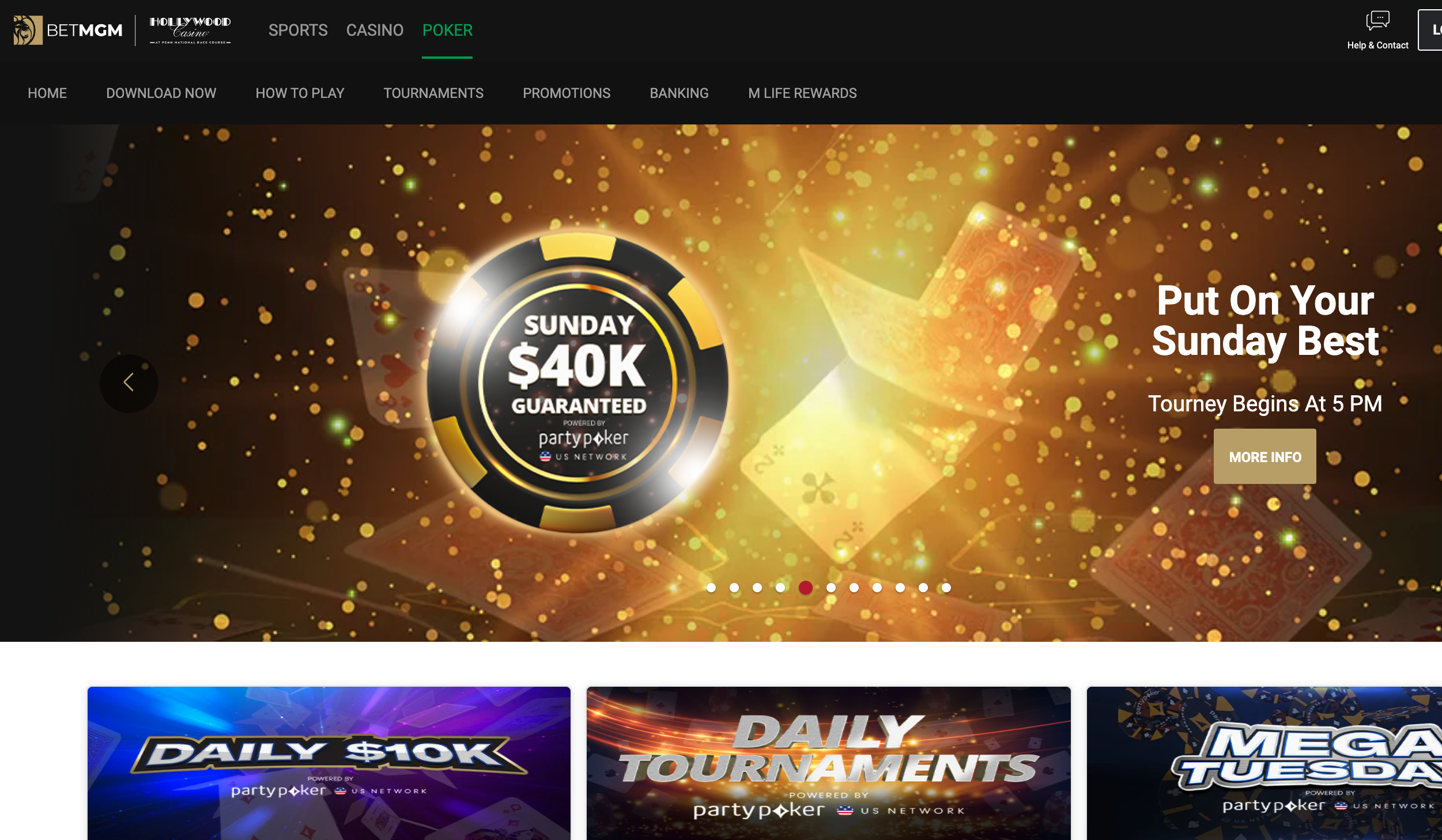Select the sixth carousel dot
1442x840 pixels.
(831, 588)
